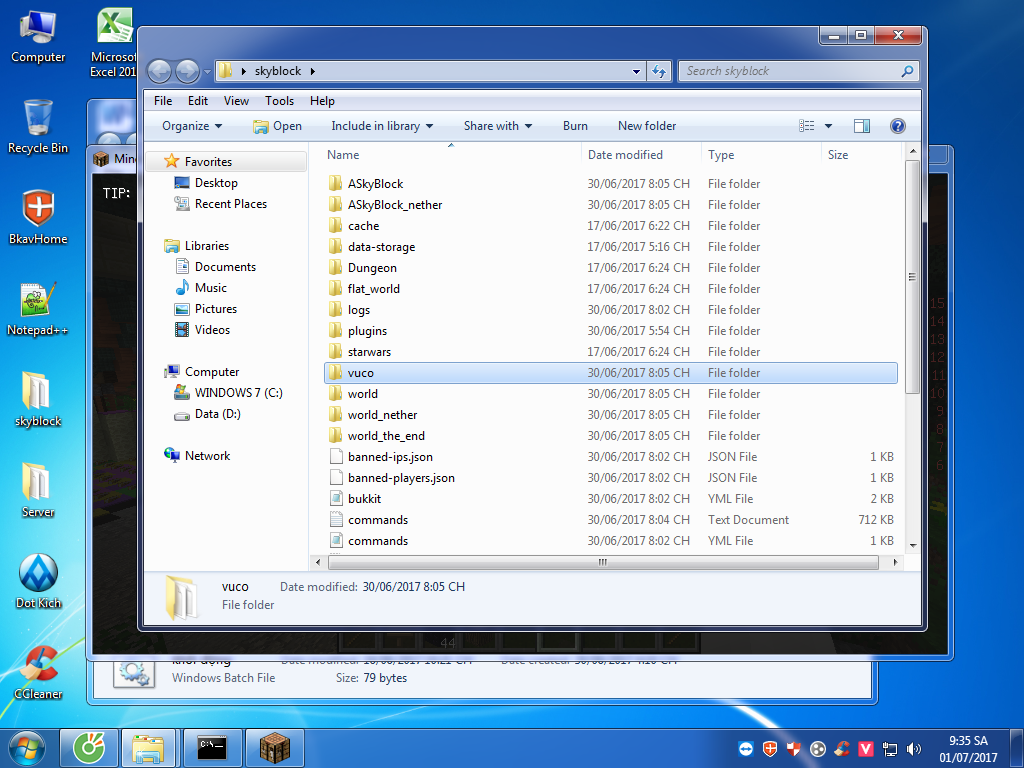This screenshot has width=1024, height=768.
Task: Select the Server folder on the desktop
Action: pyautogui.click(x=38, y=490)
